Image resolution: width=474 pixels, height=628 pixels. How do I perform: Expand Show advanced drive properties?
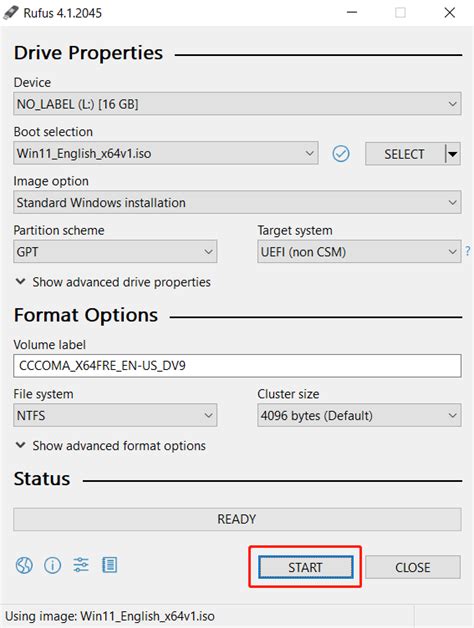tap(113, 282)
